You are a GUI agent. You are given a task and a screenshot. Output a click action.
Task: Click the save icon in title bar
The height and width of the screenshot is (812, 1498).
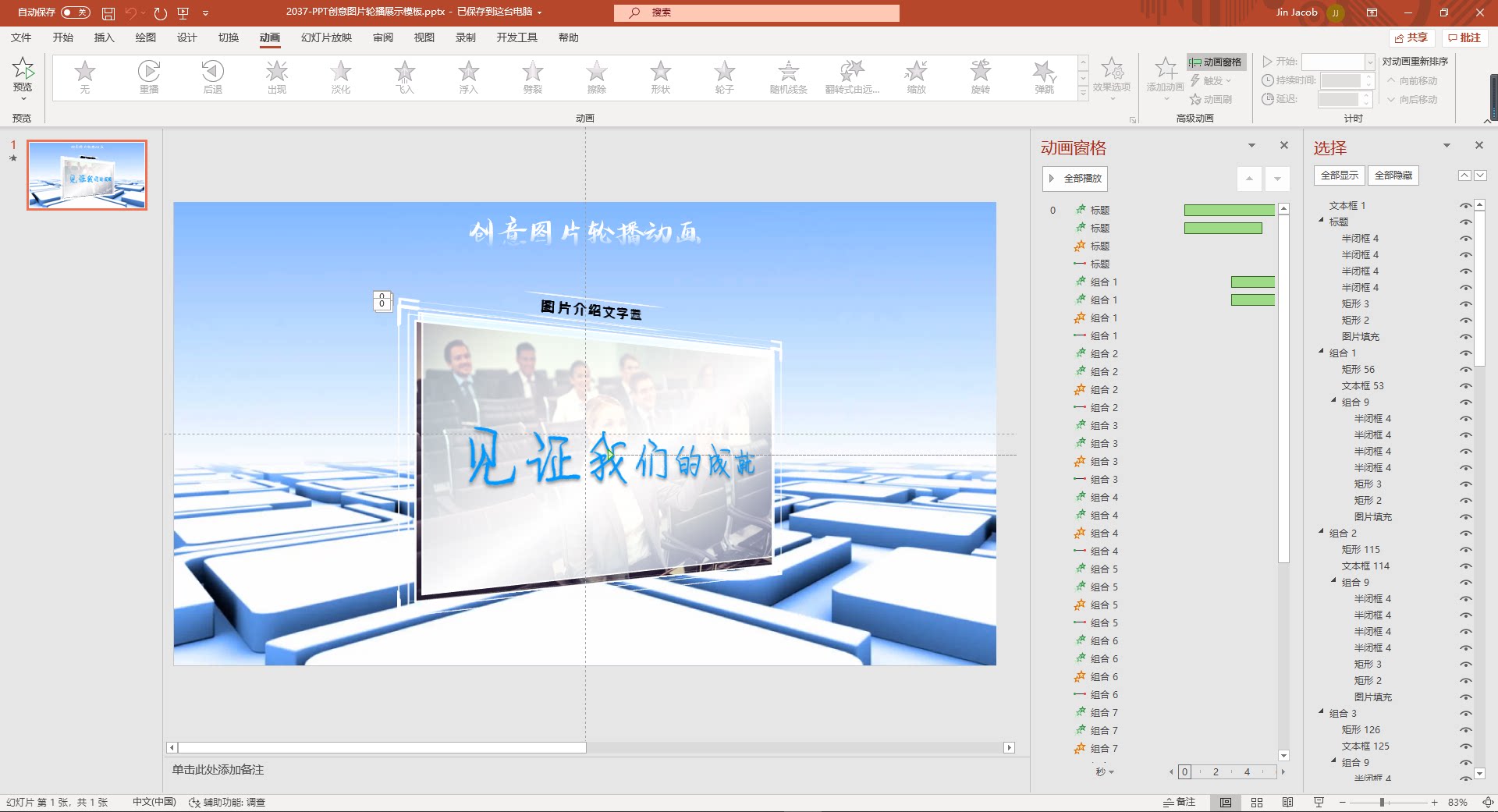(x=108, y=12)
